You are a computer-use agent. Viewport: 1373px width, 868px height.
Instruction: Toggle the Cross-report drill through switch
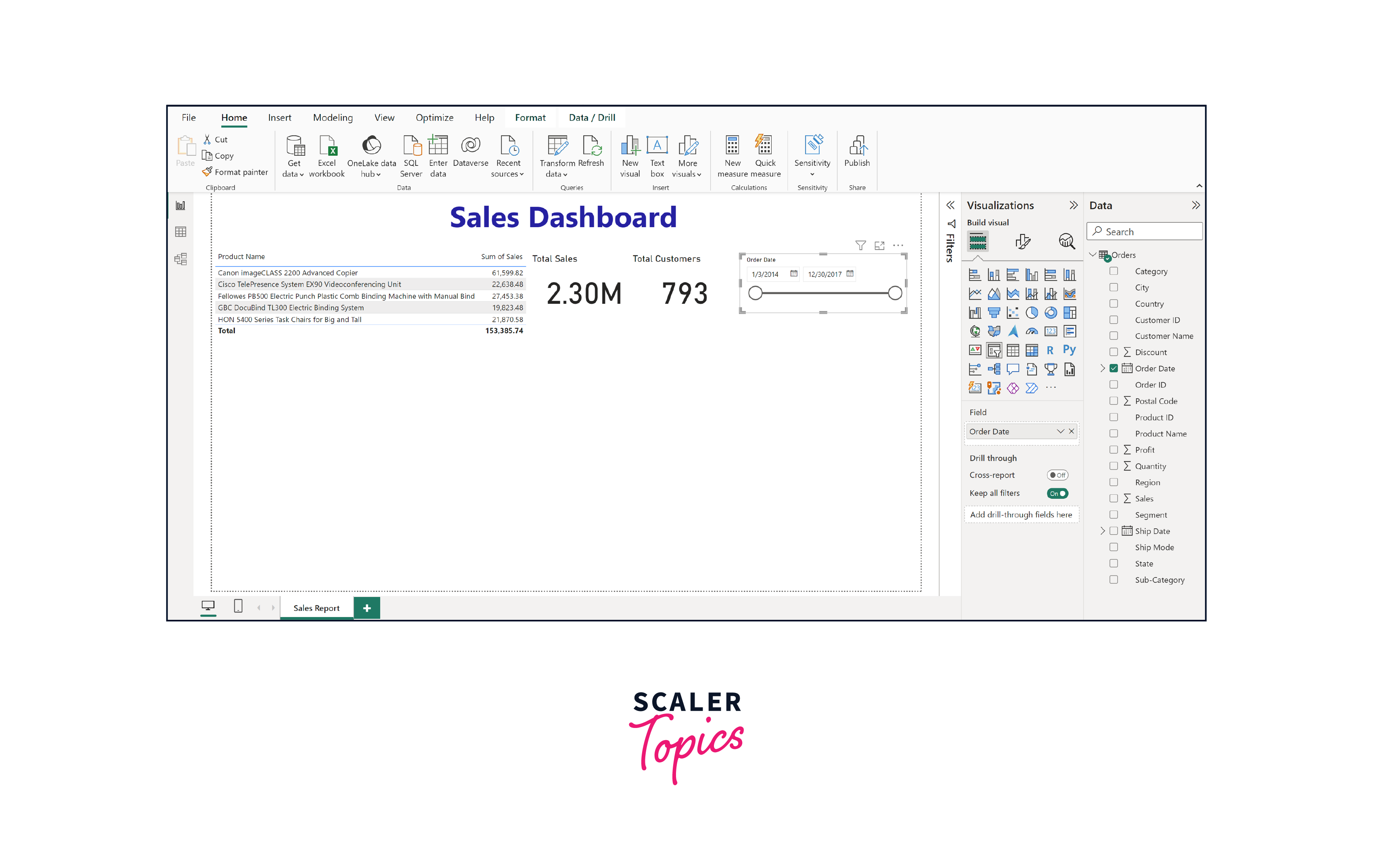pyautogui.click(x=1058, y=474)
